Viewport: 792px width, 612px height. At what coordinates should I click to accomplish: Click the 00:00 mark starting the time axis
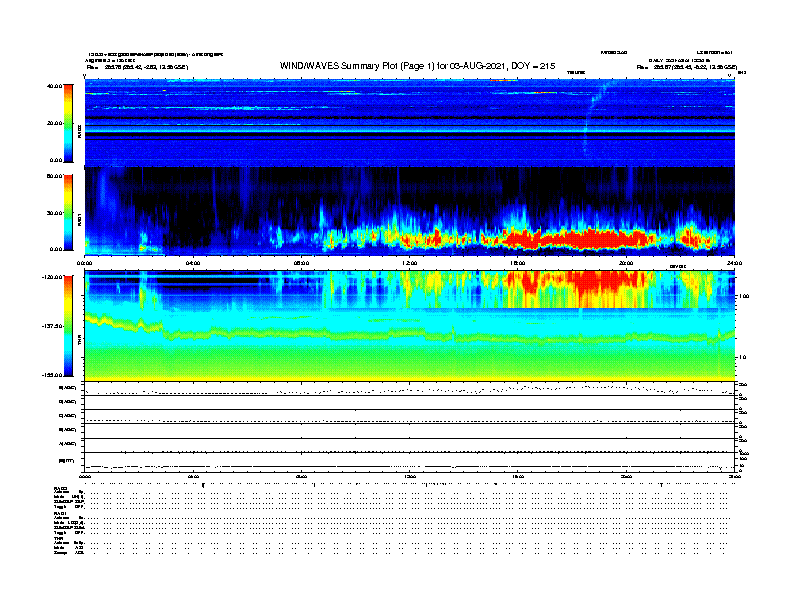click(86, 263)
